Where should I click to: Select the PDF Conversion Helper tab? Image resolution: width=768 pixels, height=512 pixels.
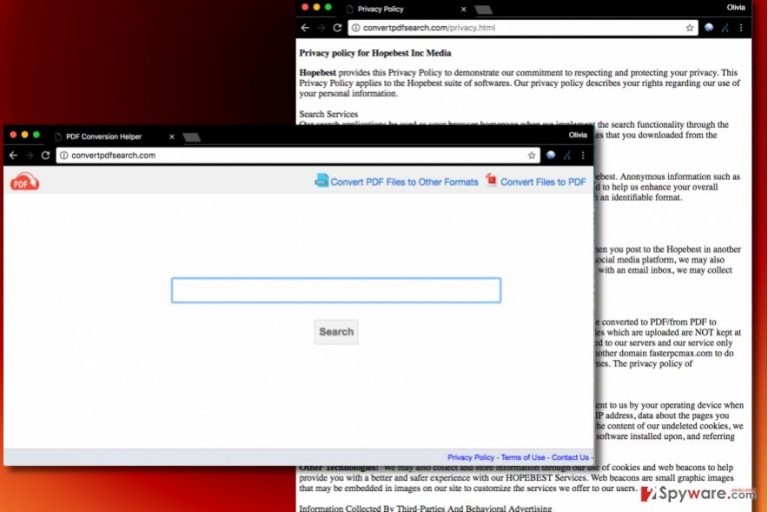tap(104, 137)
